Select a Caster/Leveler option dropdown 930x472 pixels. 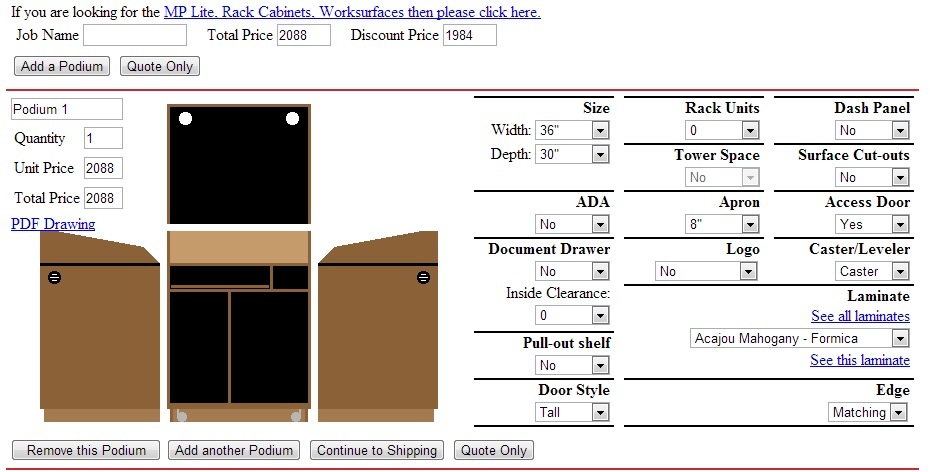(872, 271)
